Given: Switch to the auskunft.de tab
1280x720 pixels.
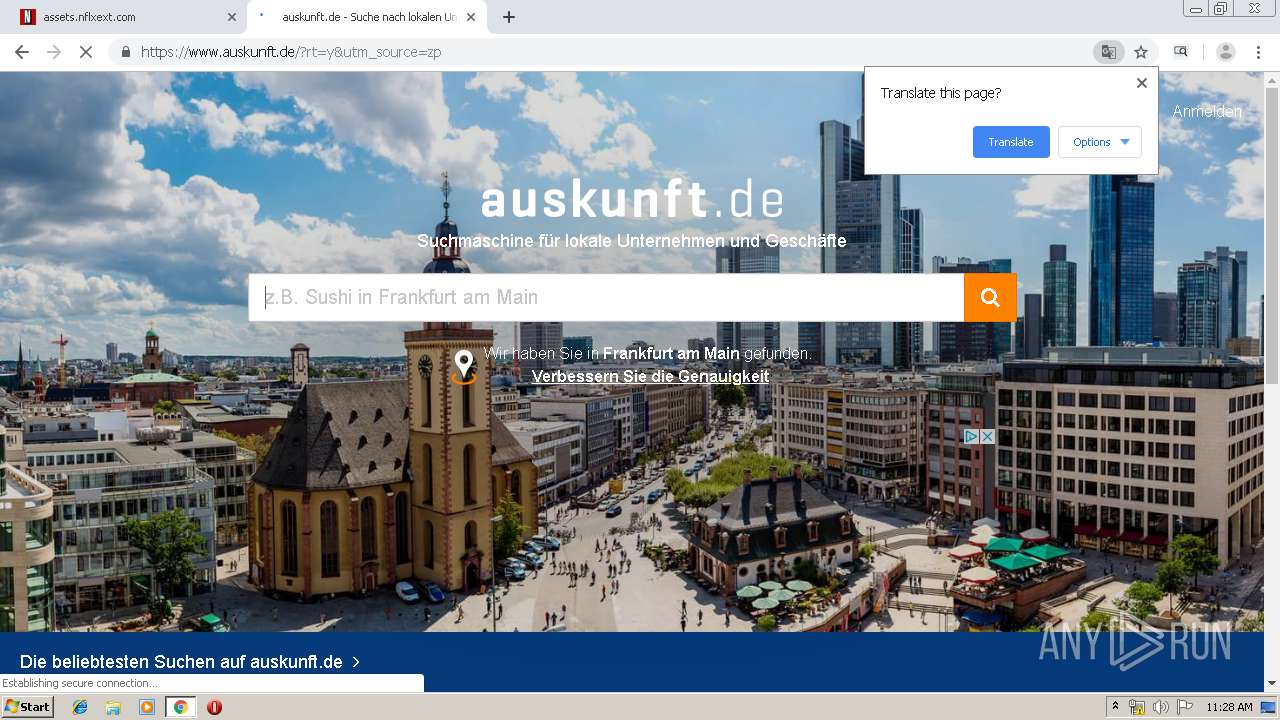Looking at the screenshot, I should [367, 17].
